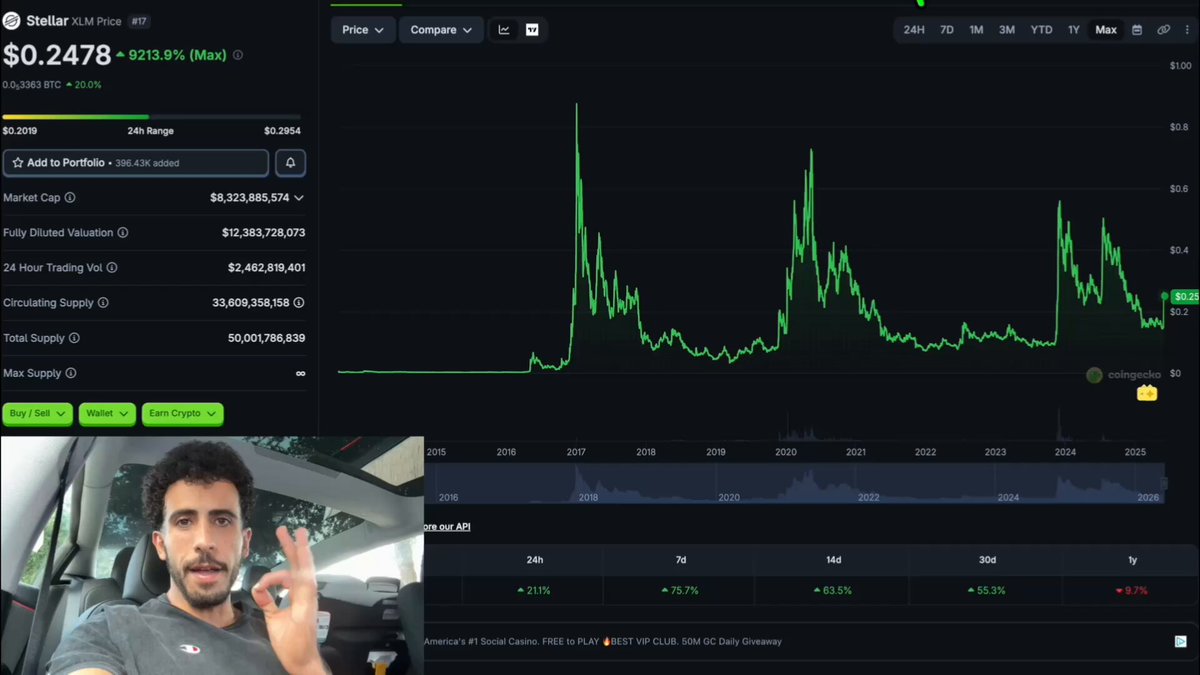Image resolution: width=1200 pixels, height=675 pixels.
Task: Open info icon beside Fully Diluted Valuation
Action: click(123, 233)
